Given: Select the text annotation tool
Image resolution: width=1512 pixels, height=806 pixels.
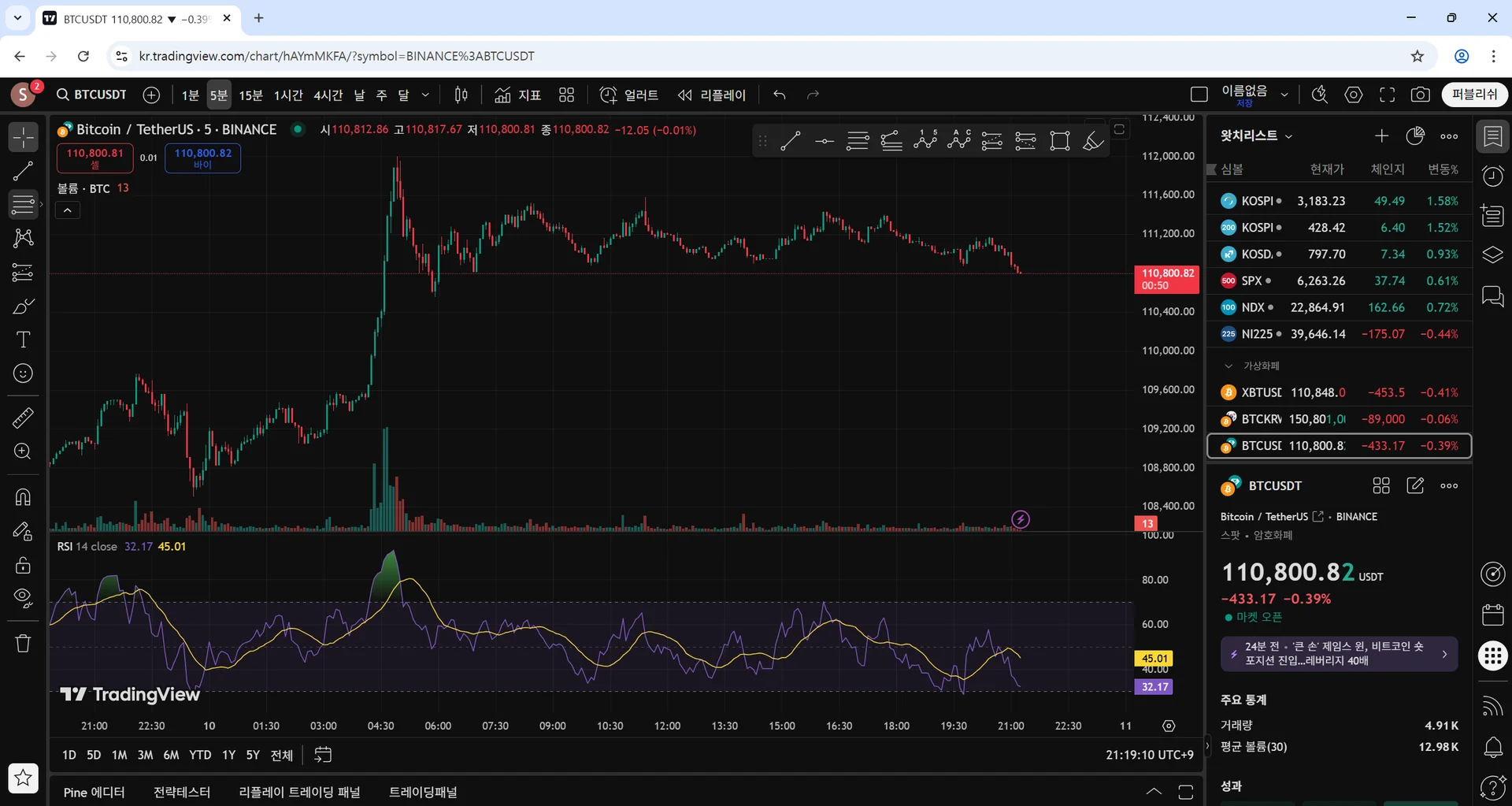Looking at the screenshot, I should (24, 340).
